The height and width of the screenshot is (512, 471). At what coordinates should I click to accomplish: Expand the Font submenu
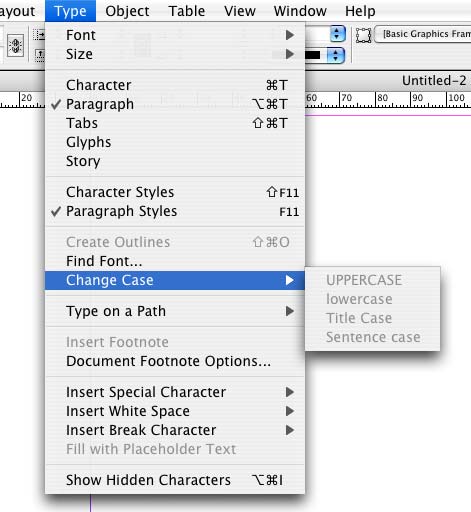coord(175,35)
